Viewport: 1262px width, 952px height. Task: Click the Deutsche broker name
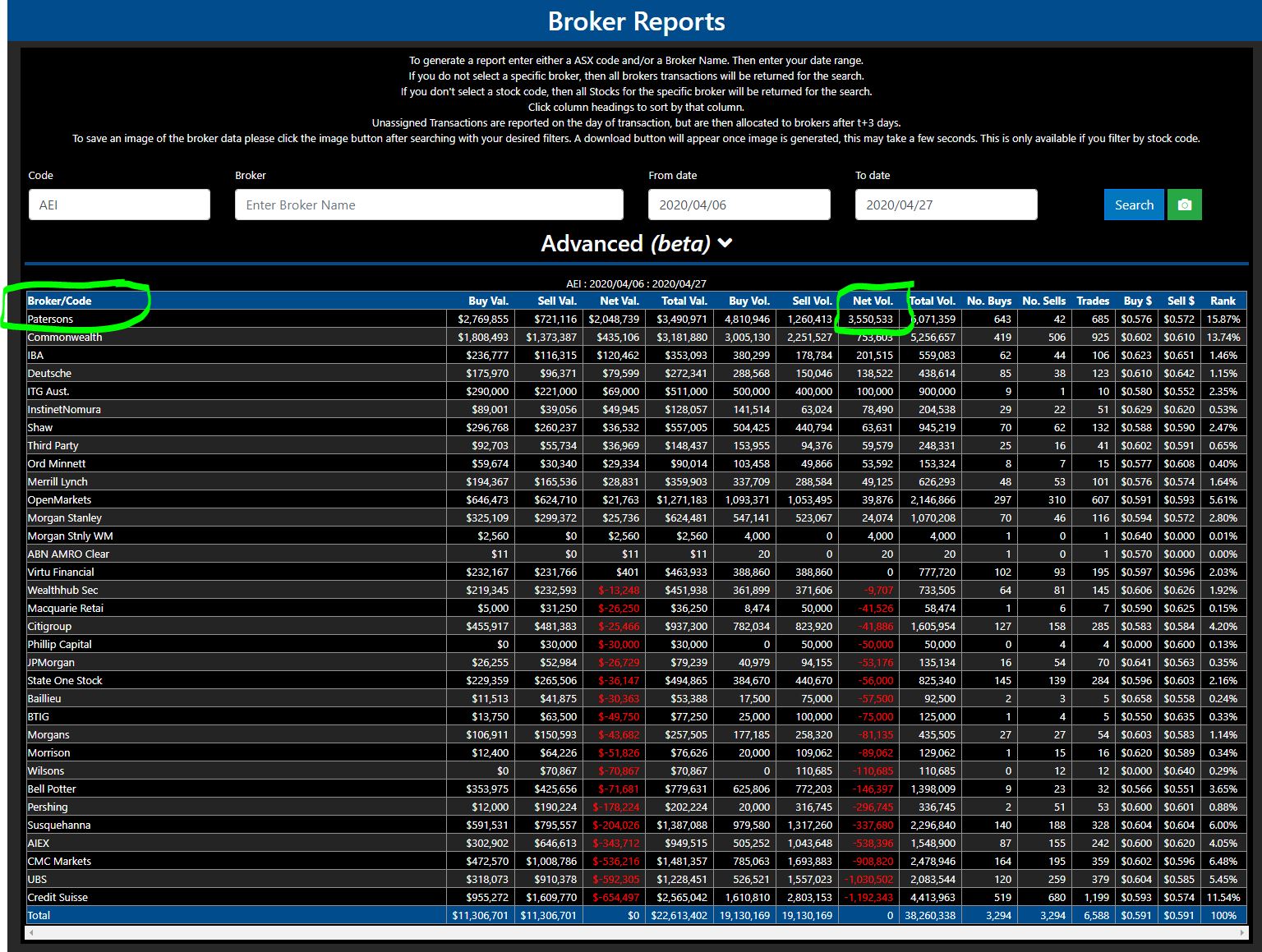49,373
